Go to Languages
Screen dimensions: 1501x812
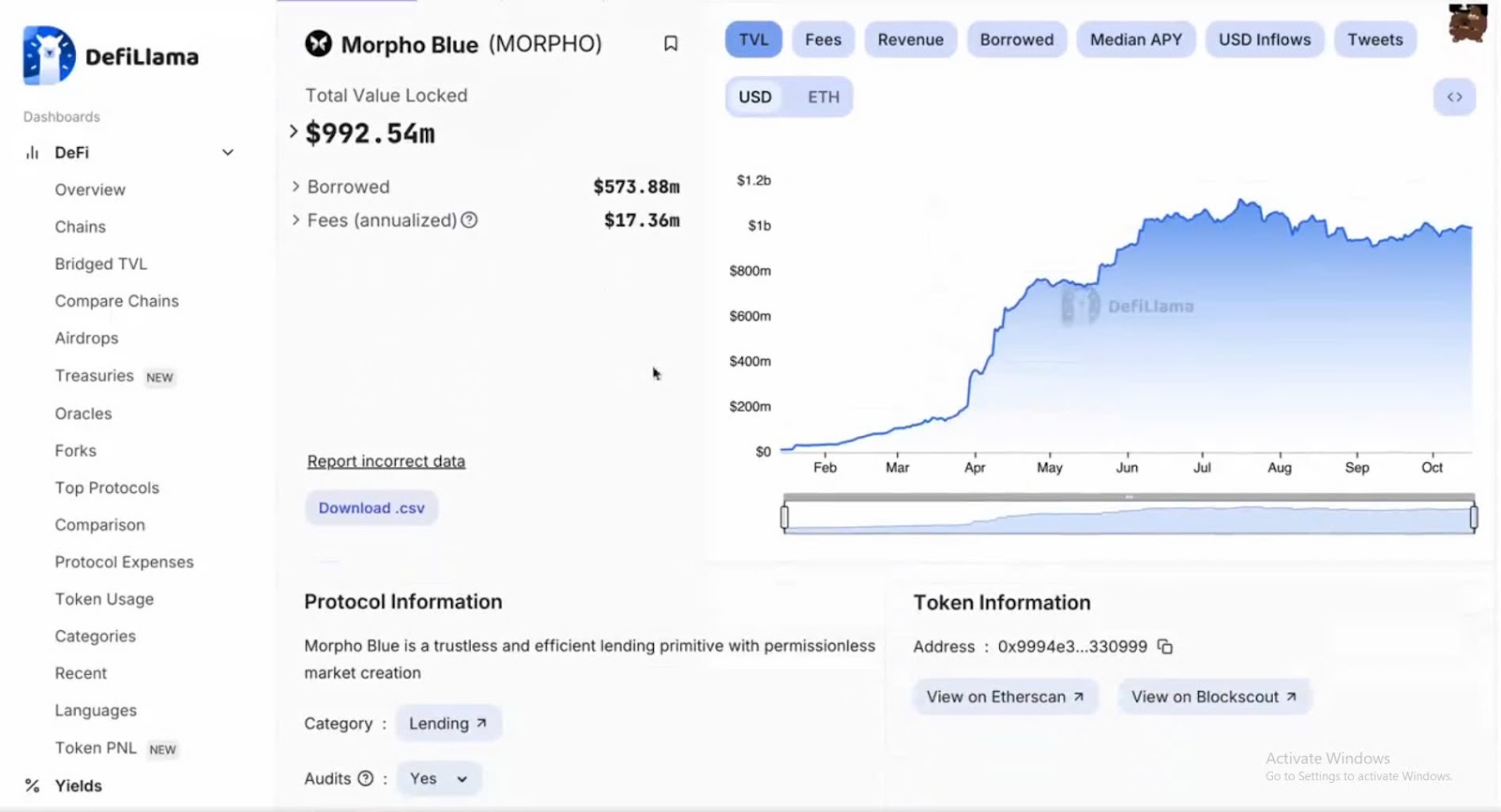click(96, 711)
